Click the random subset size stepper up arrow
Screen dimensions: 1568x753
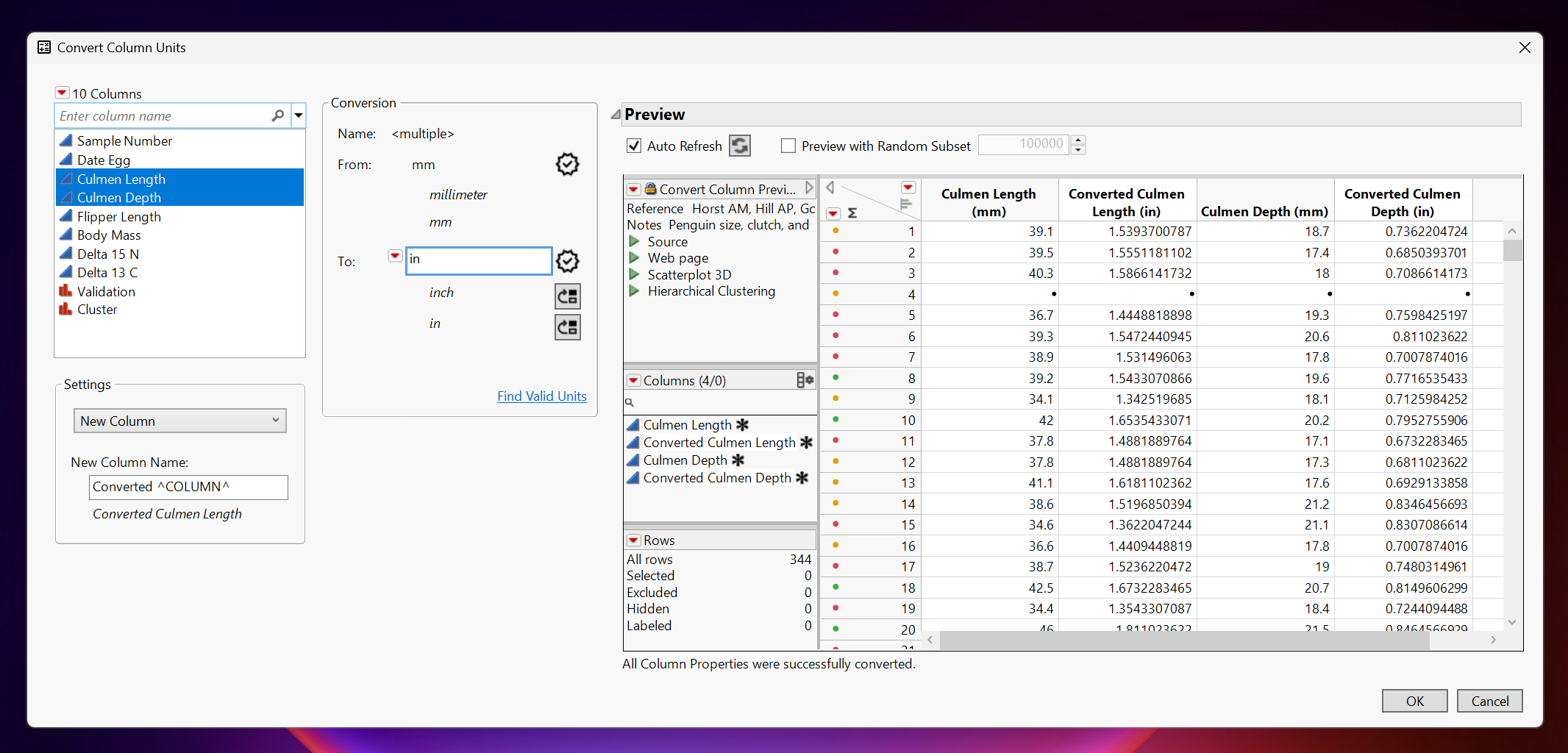(x=1077, y=140)
